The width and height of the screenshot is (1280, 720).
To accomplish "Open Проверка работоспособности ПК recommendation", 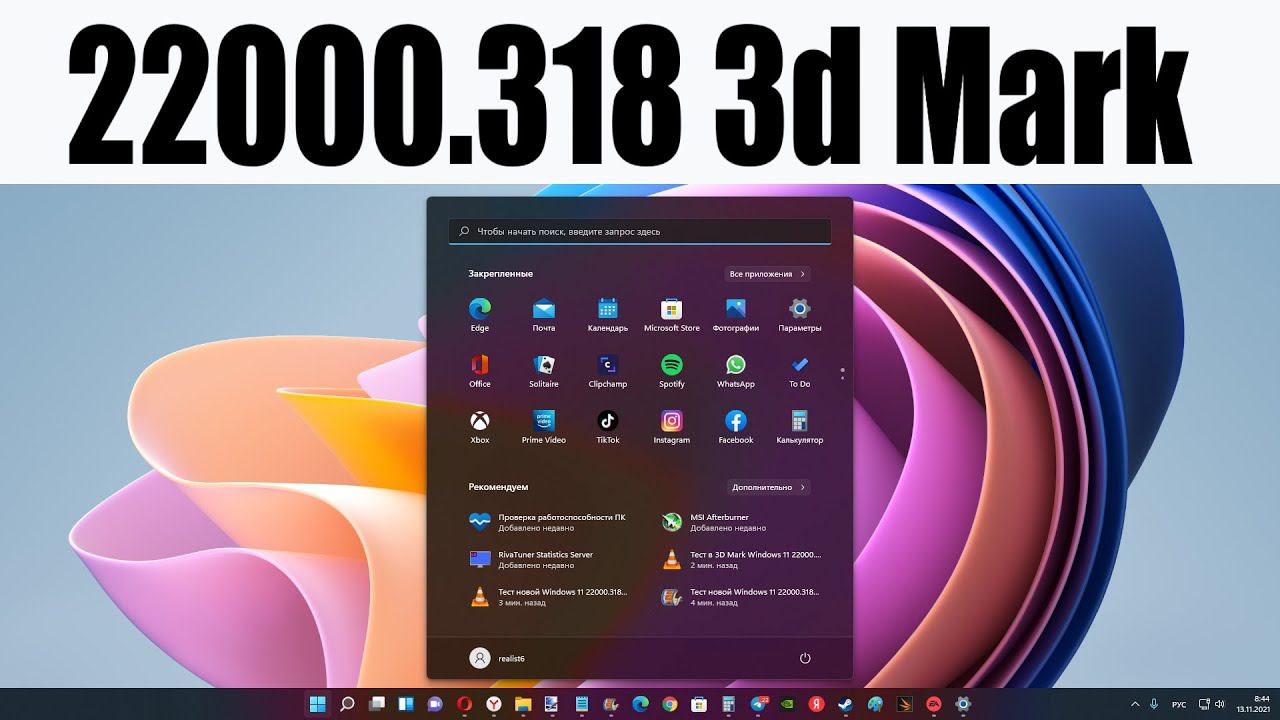I will point(550,522).
